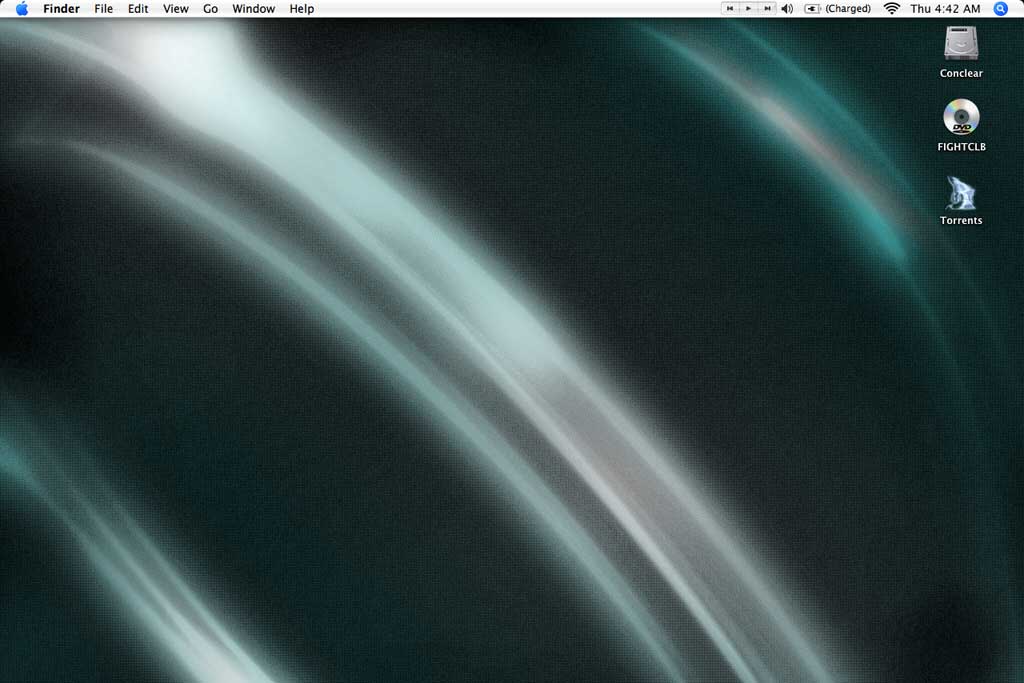Screen dimensions: 1024x683
Task: Open the Finder application menu
Action: pyautogui.click(x=61, y=9)
